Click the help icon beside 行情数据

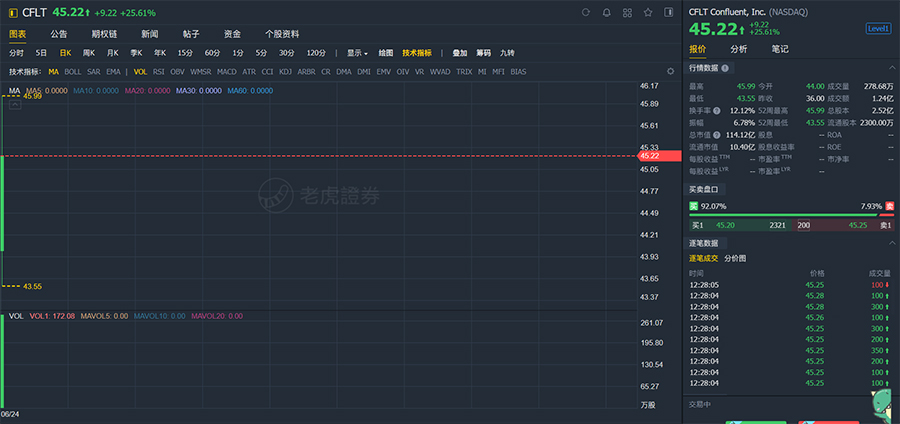point(725,68)
